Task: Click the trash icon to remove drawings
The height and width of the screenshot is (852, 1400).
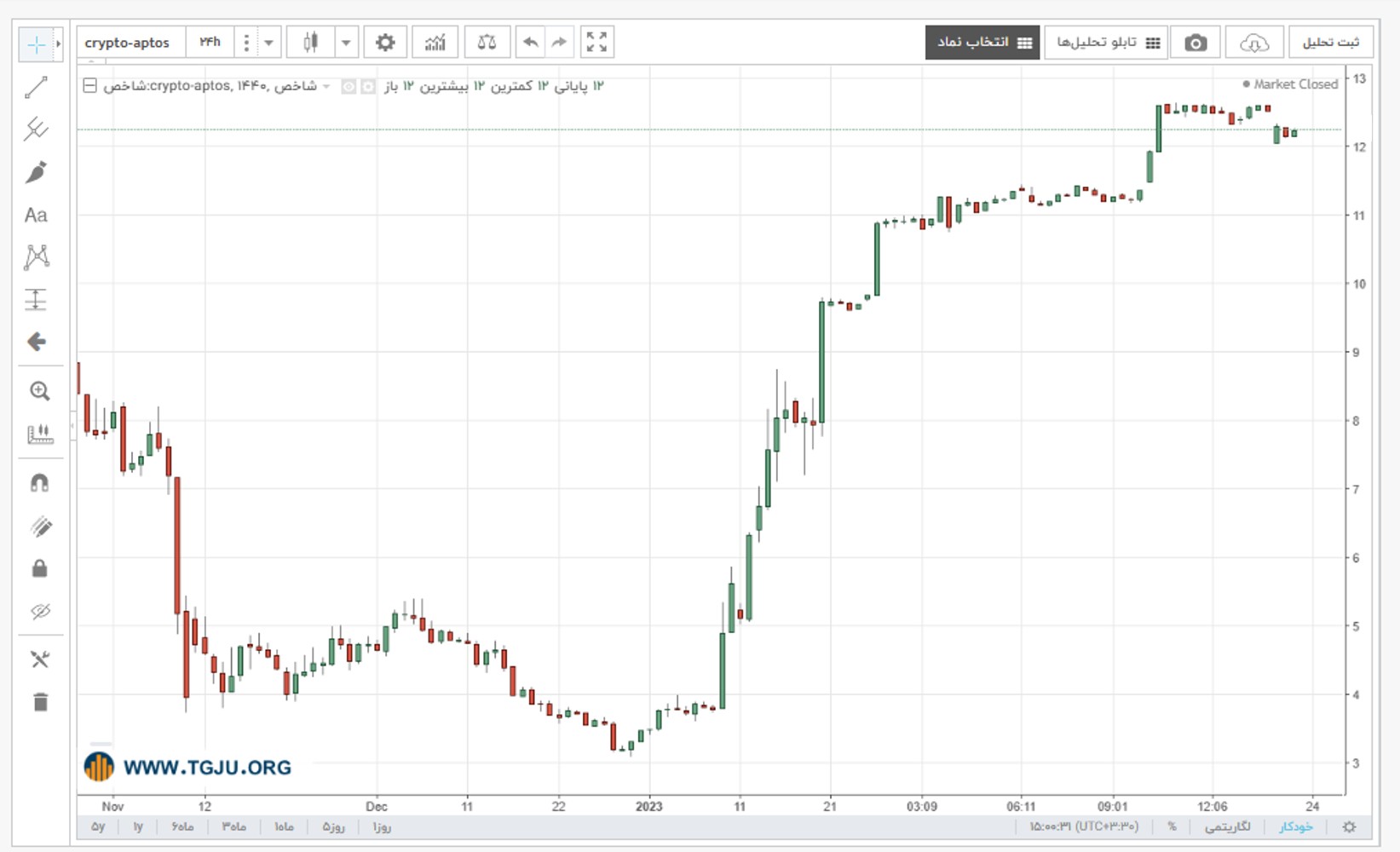Action: coord(39,702)
